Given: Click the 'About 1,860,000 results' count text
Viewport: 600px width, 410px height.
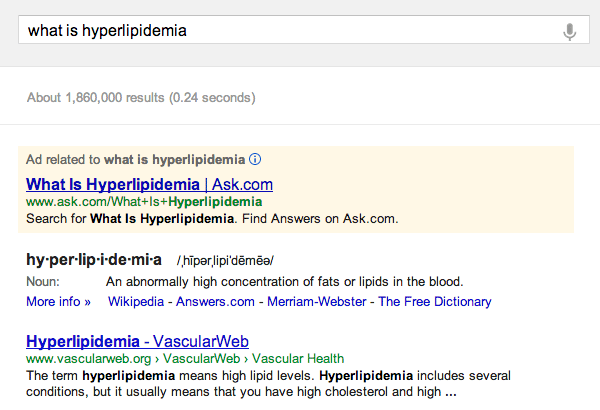Looking at the screenshot, I should (x=141, y=98).
